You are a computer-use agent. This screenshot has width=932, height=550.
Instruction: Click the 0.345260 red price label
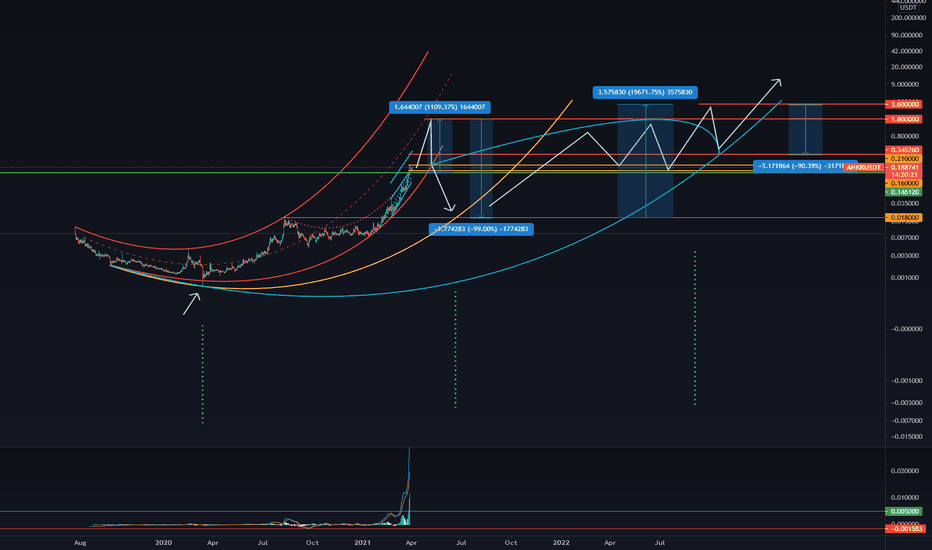tap(903, 150)
